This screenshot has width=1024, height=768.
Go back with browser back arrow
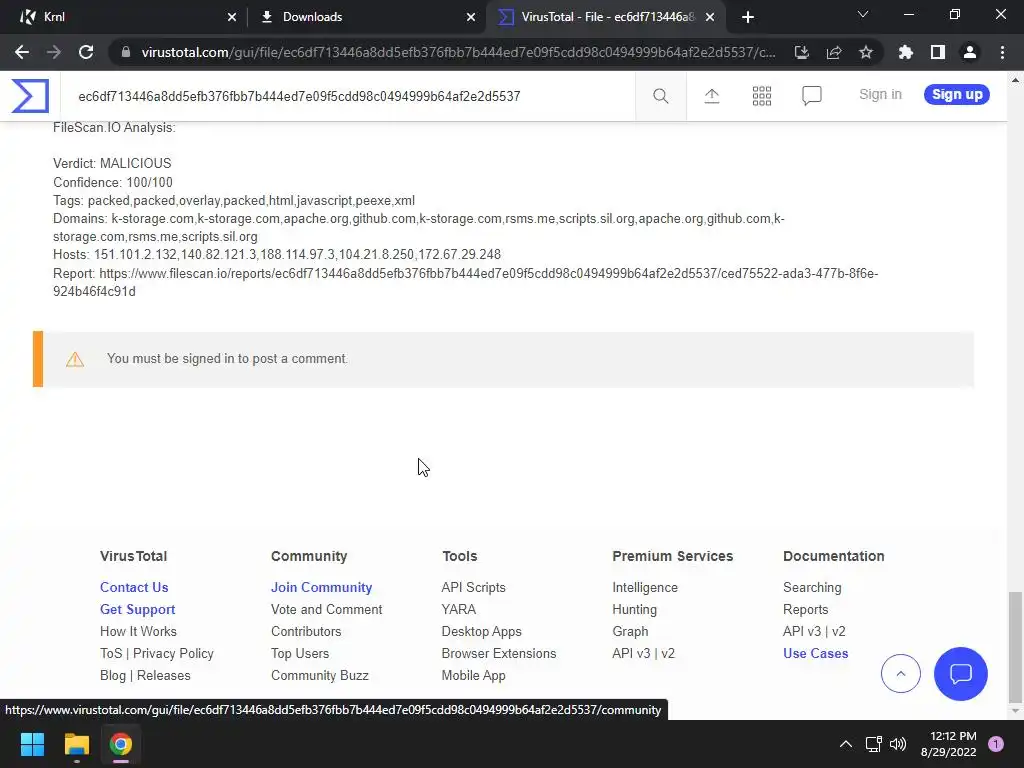pos(22,52)
